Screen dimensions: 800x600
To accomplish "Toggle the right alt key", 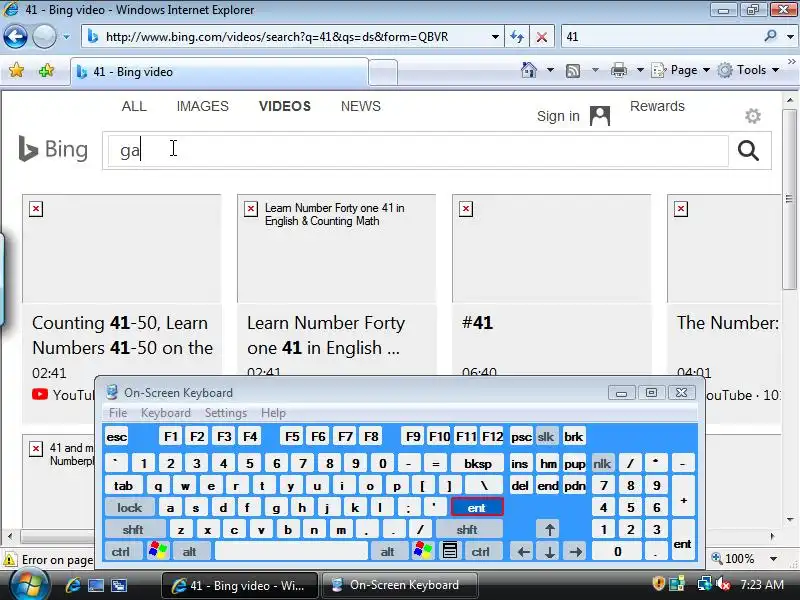I will coord(388,552).
